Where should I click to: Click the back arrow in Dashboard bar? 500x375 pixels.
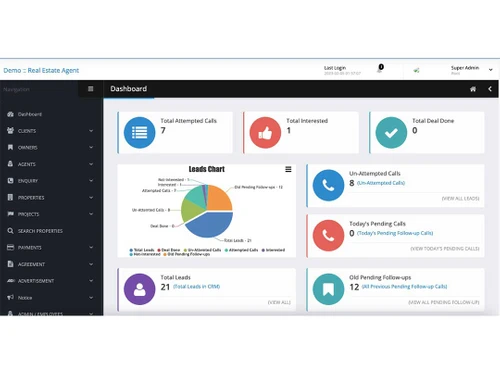pos(490,89)
